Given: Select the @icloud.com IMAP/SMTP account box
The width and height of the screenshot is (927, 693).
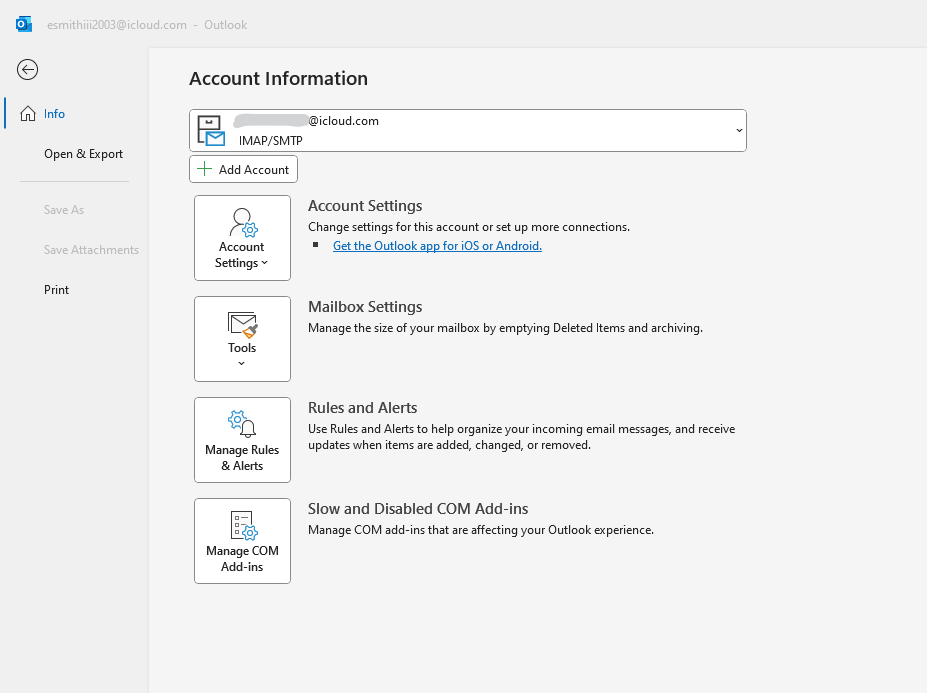Looking at the screenshot, I should click(x=468, y=130).
